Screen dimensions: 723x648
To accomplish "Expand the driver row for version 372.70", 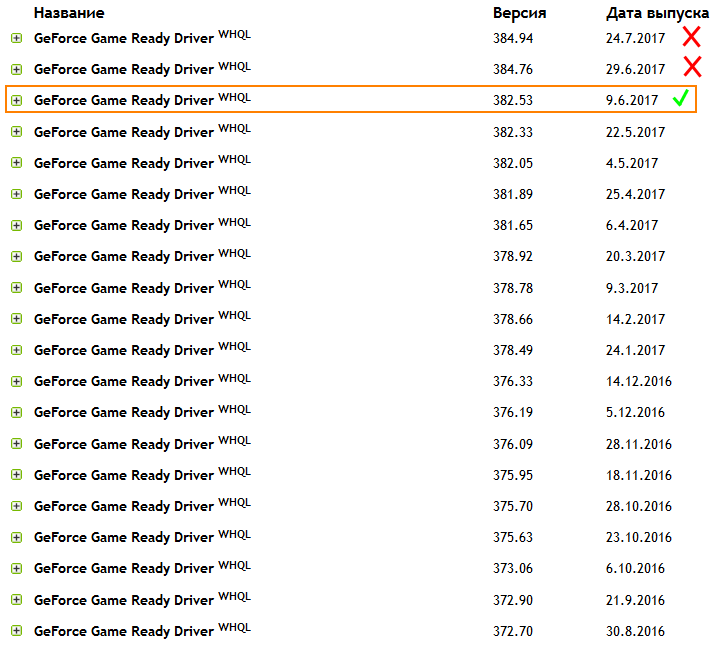I will point(17,630).
